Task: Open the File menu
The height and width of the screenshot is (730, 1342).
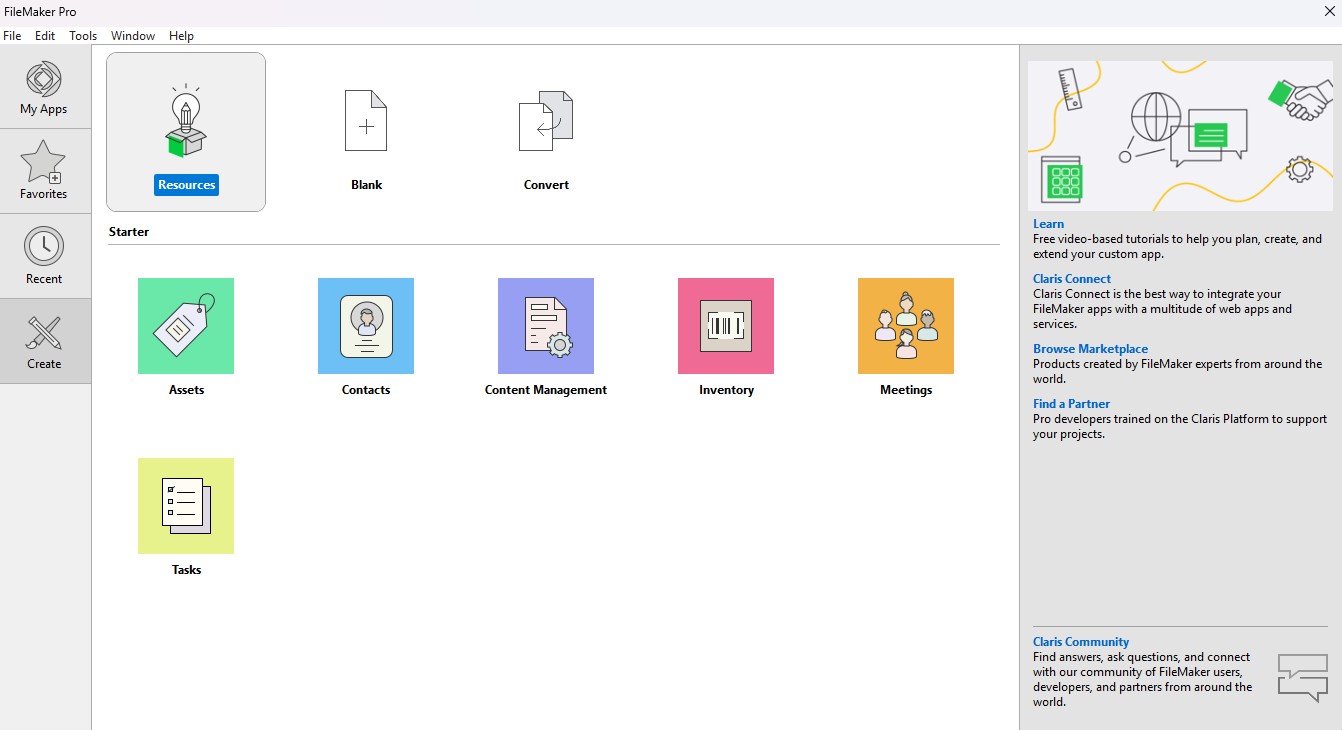Action: [12, 36]
